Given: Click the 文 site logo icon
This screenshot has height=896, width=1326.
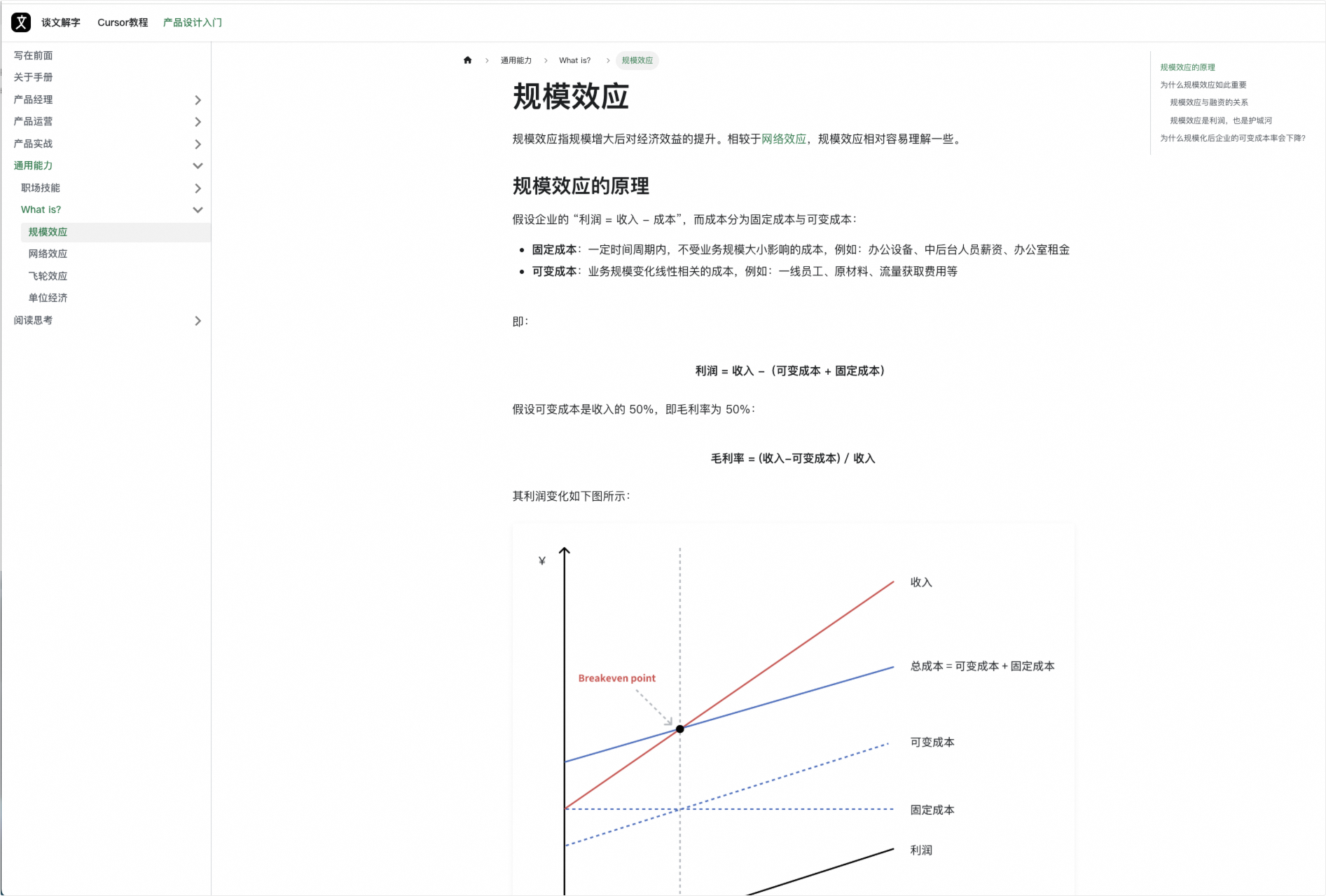Looking at the screenshot, I should pyautogui.click(x=20, y=22).
